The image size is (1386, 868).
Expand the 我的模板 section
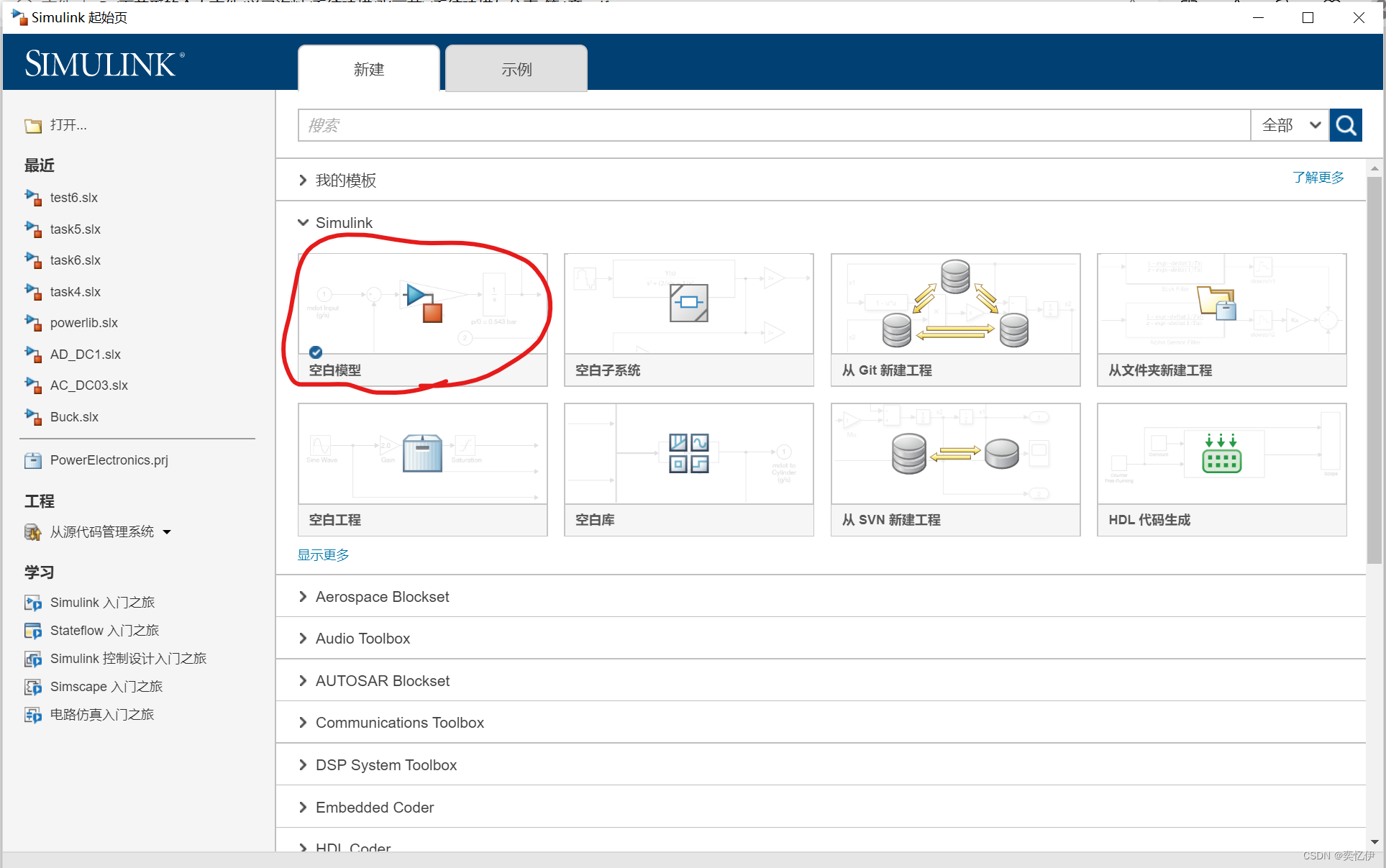(303, 181)
